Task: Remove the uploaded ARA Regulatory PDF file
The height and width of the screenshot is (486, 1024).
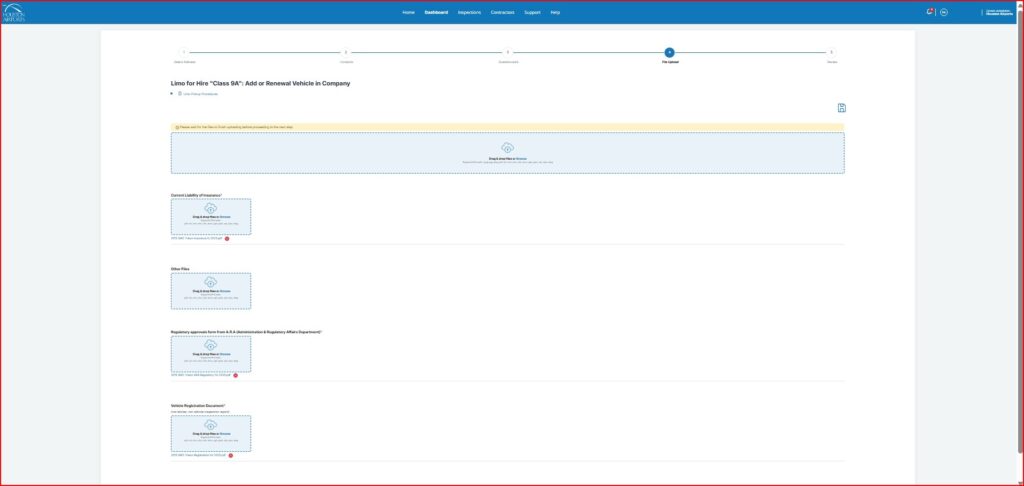Action: 236,376
